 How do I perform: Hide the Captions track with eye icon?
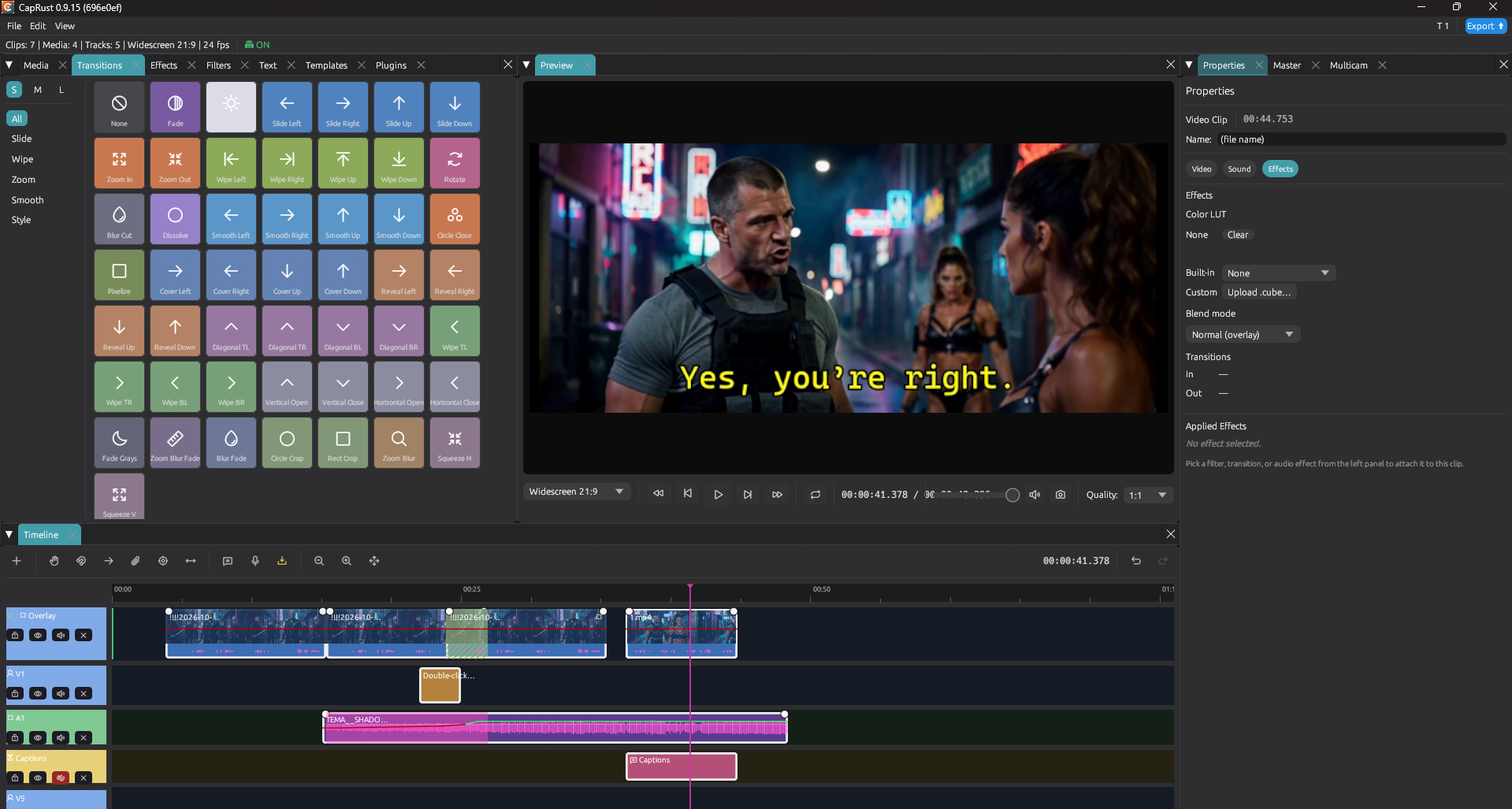38,777
